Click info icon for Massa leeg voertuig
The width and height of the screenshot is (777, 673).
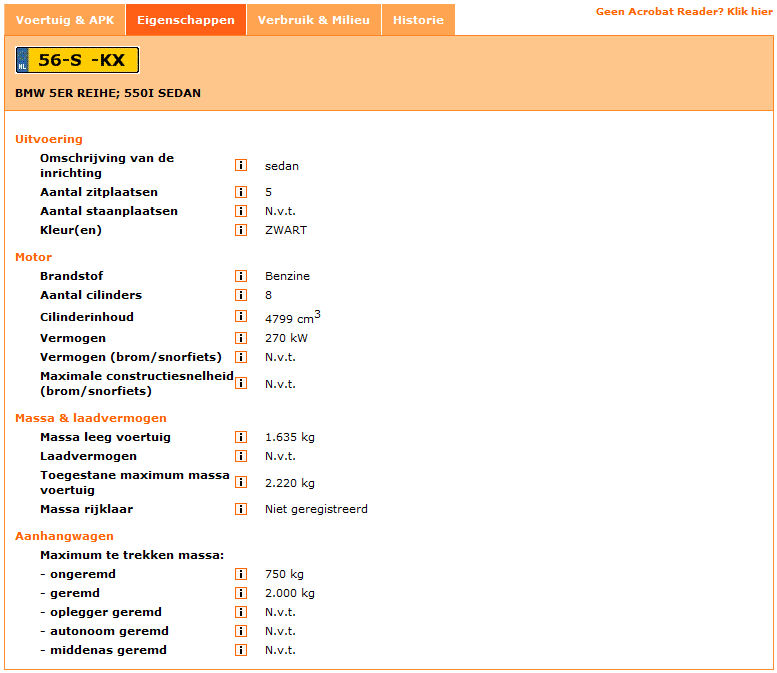click(x=241, y=437)
